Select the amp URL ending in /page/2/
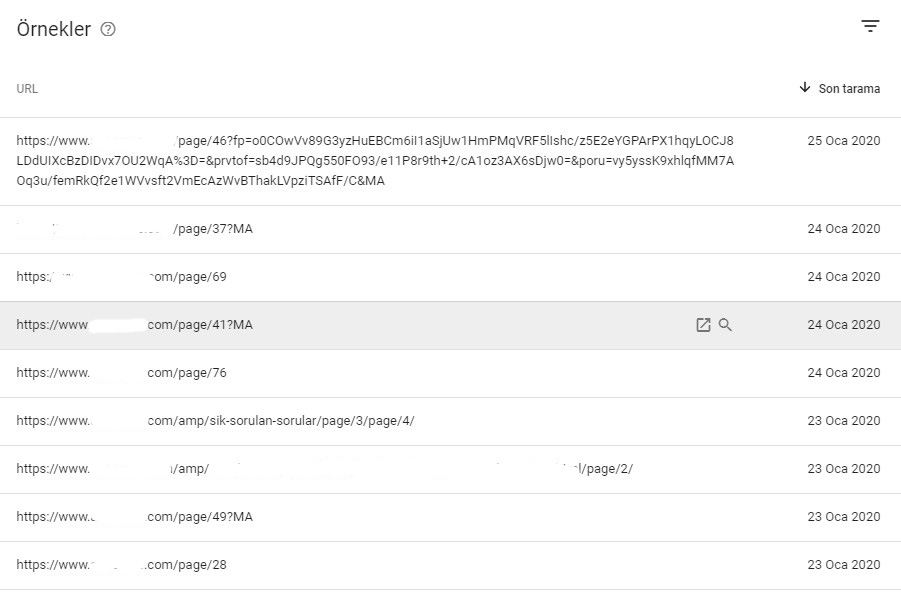 [450, 469]
